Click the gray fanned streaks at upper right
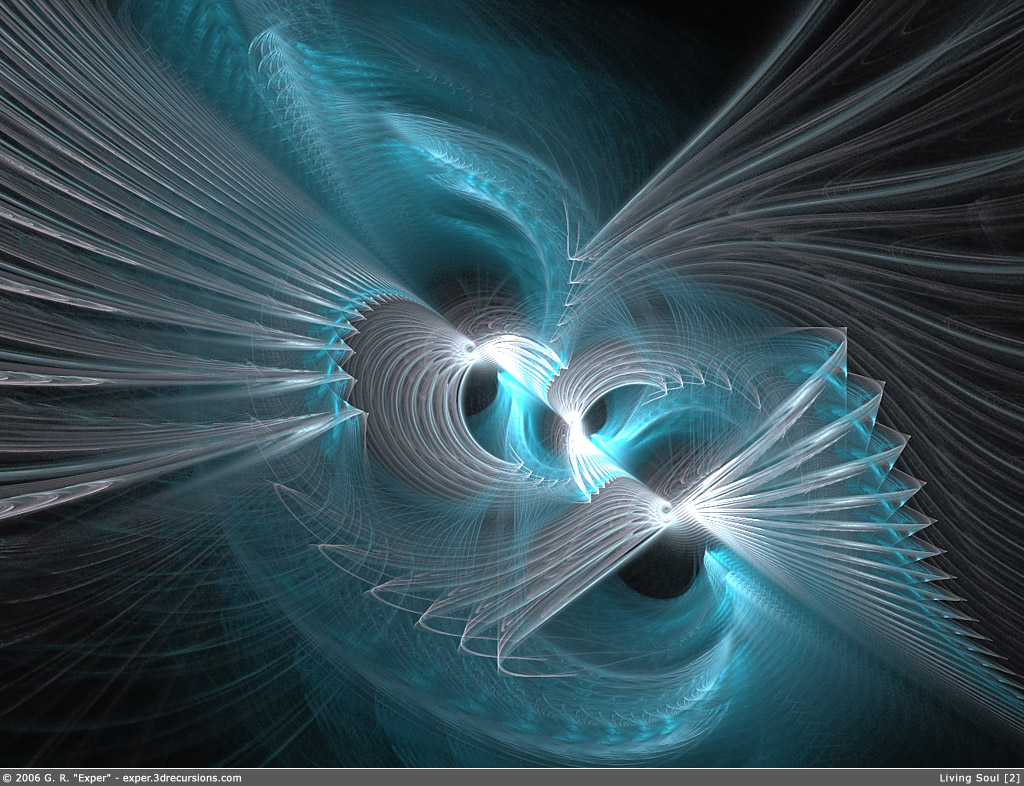Image resolution: width=1024 pixels, height=786 pixels. point(850,170)
